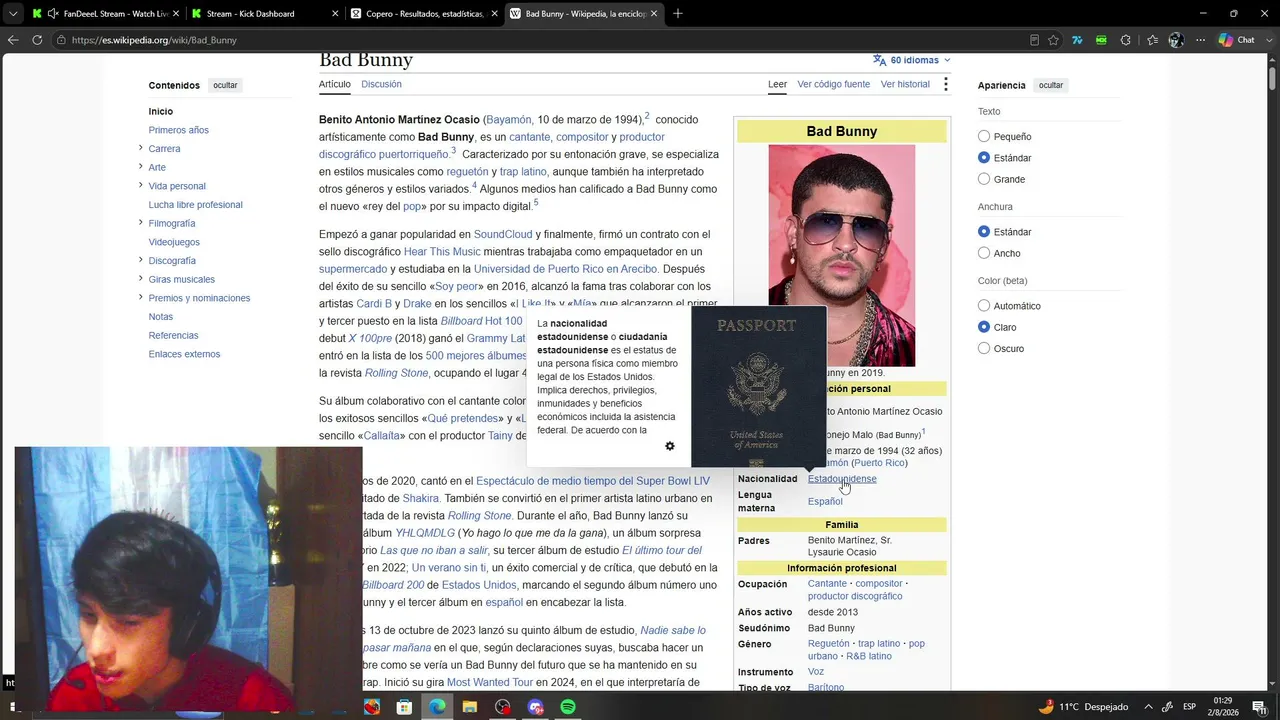
Task: Go back with the browser back arrow
Action: click(12, 40)
